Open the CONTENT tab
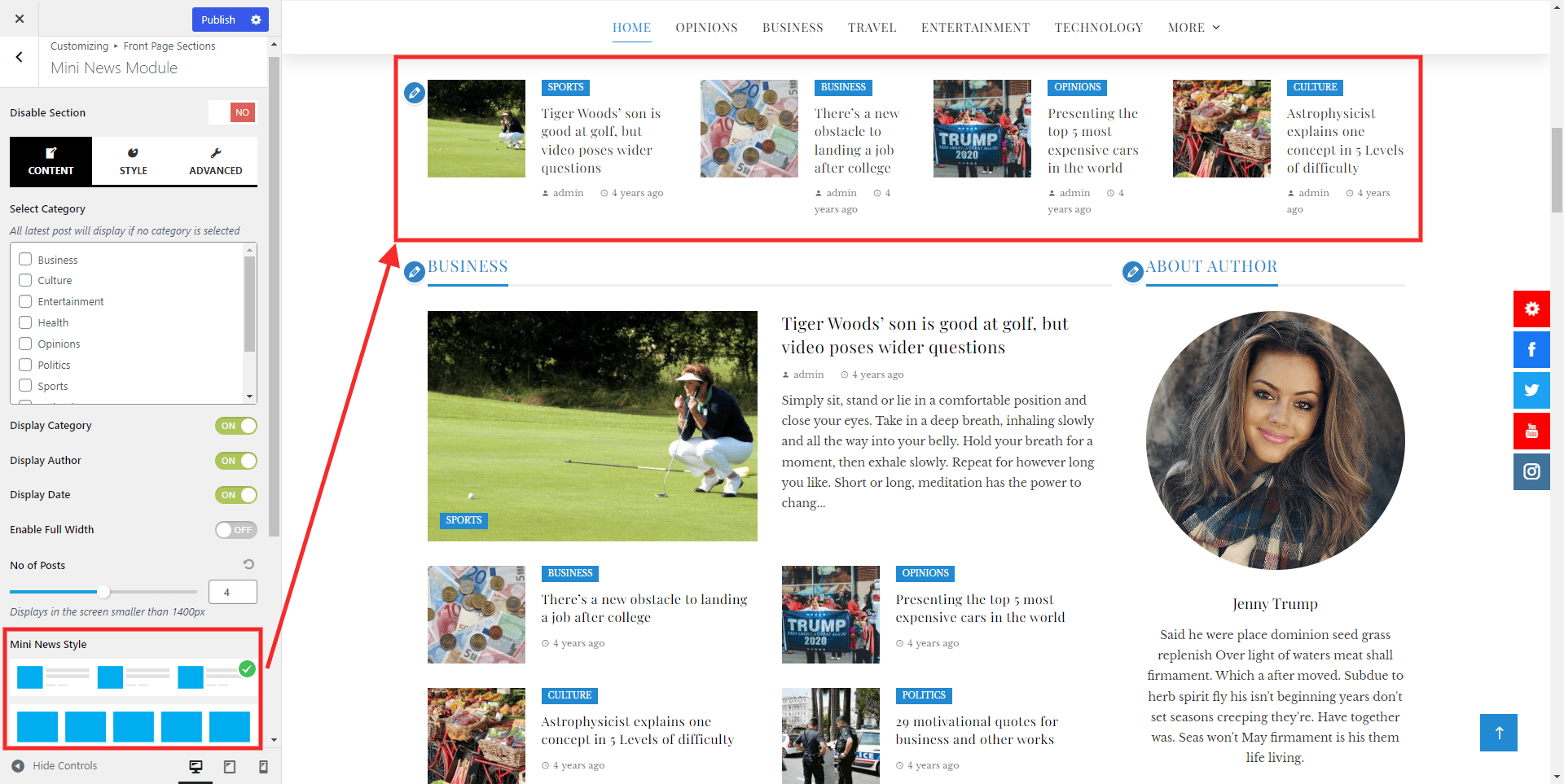The image size is (1564, 784). click(51, 161)
